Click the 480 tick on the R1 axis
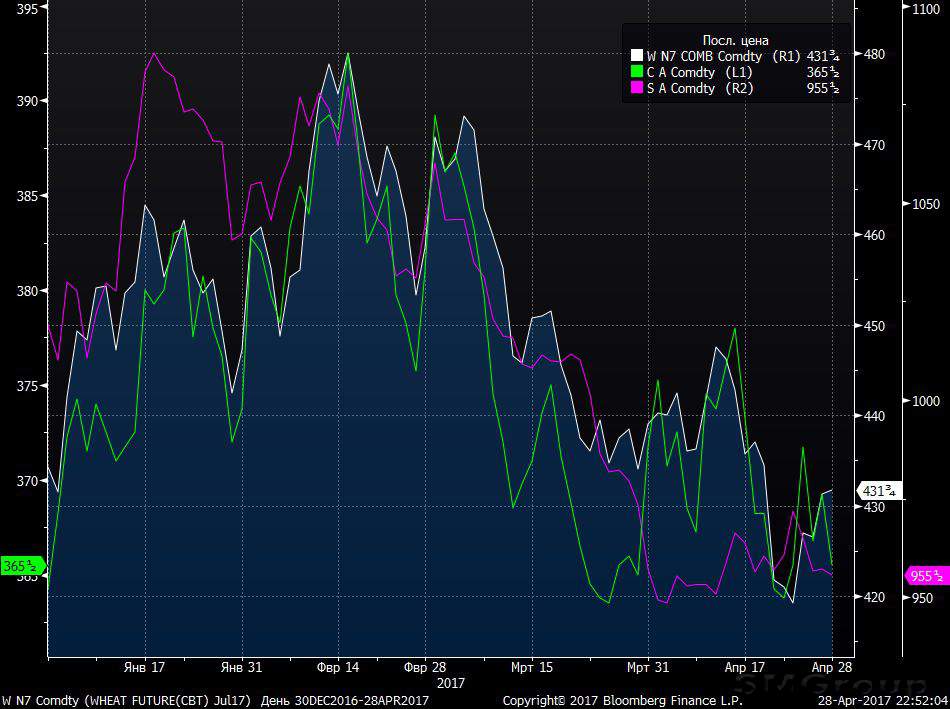 874,54
